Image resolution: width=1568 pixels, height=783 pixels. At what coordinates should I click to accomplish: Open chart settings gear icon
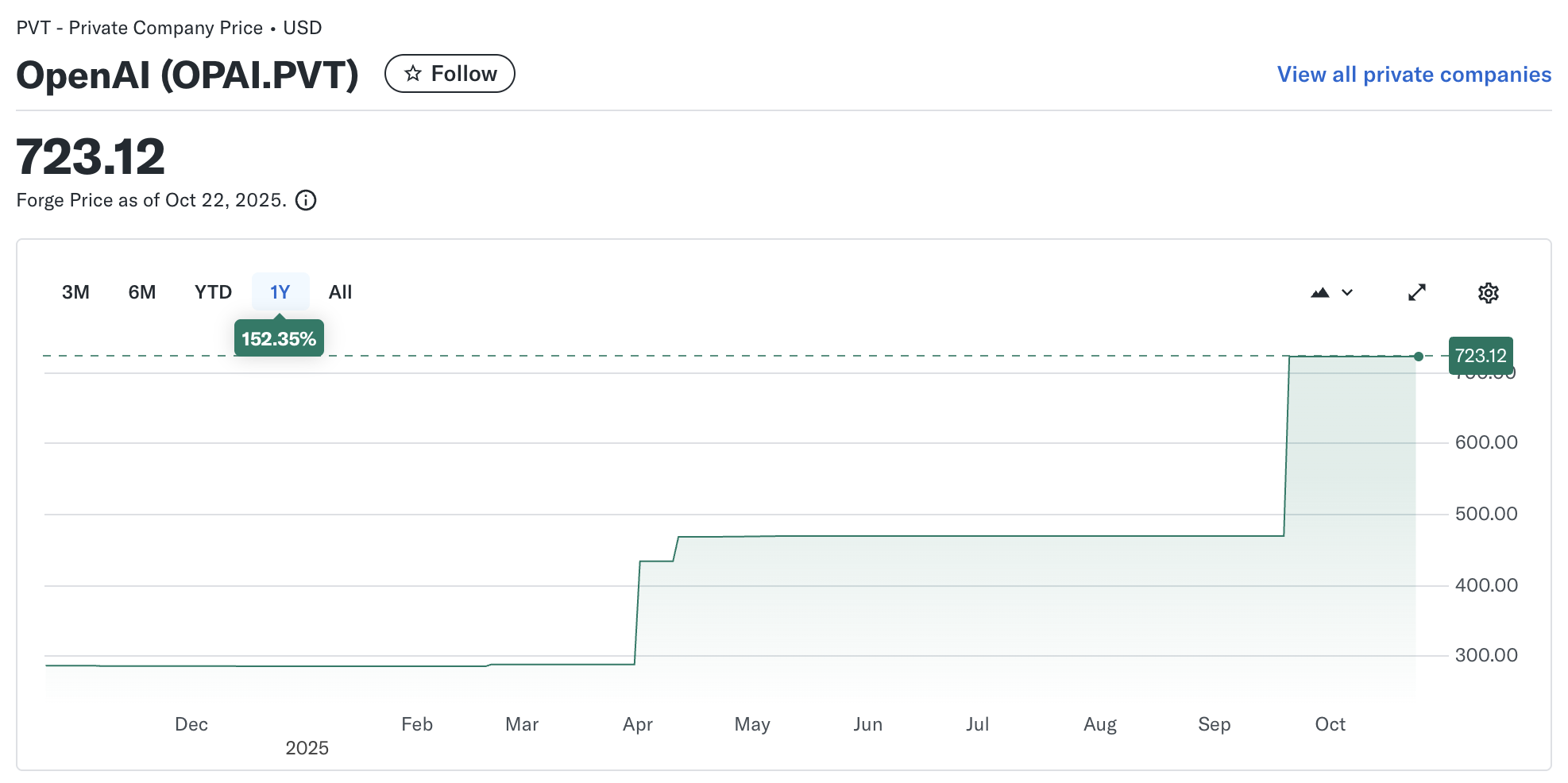1488,293
